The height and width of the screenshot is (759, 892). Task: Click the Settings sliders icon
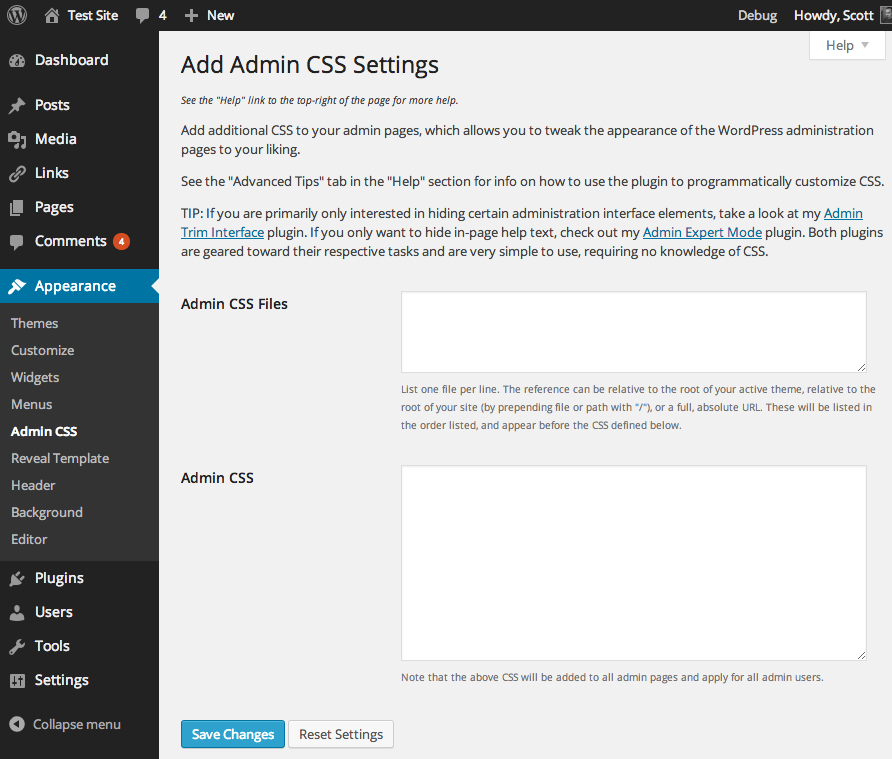coord(17,680)
